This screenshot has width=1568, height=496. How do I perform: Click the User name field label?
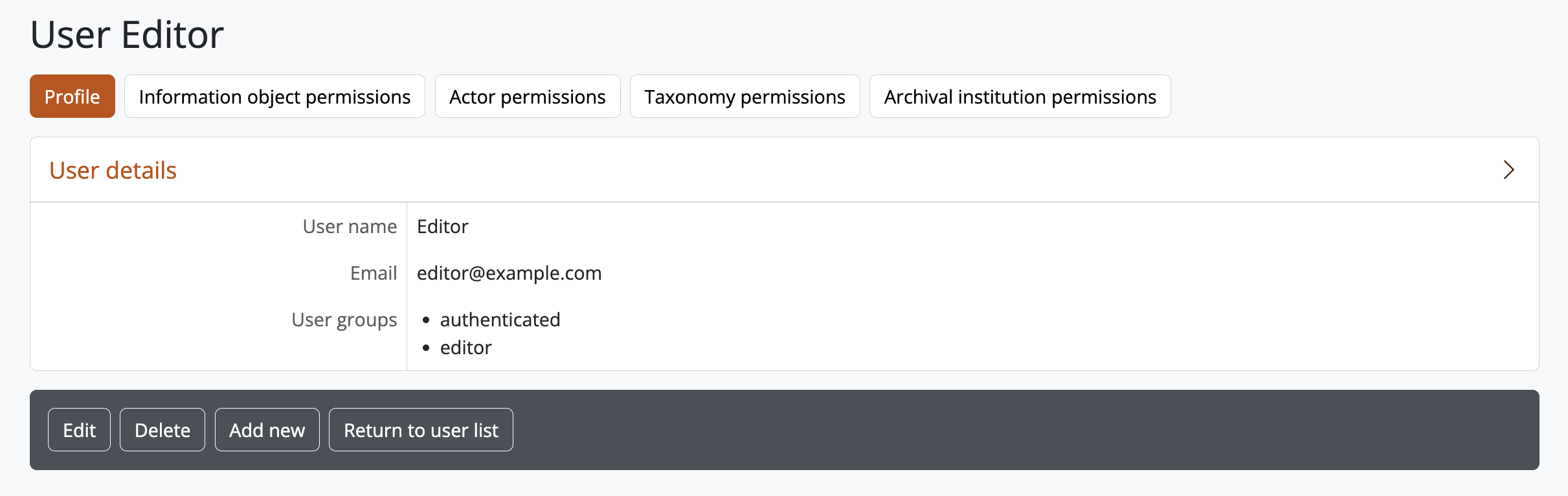click(350, 227)
